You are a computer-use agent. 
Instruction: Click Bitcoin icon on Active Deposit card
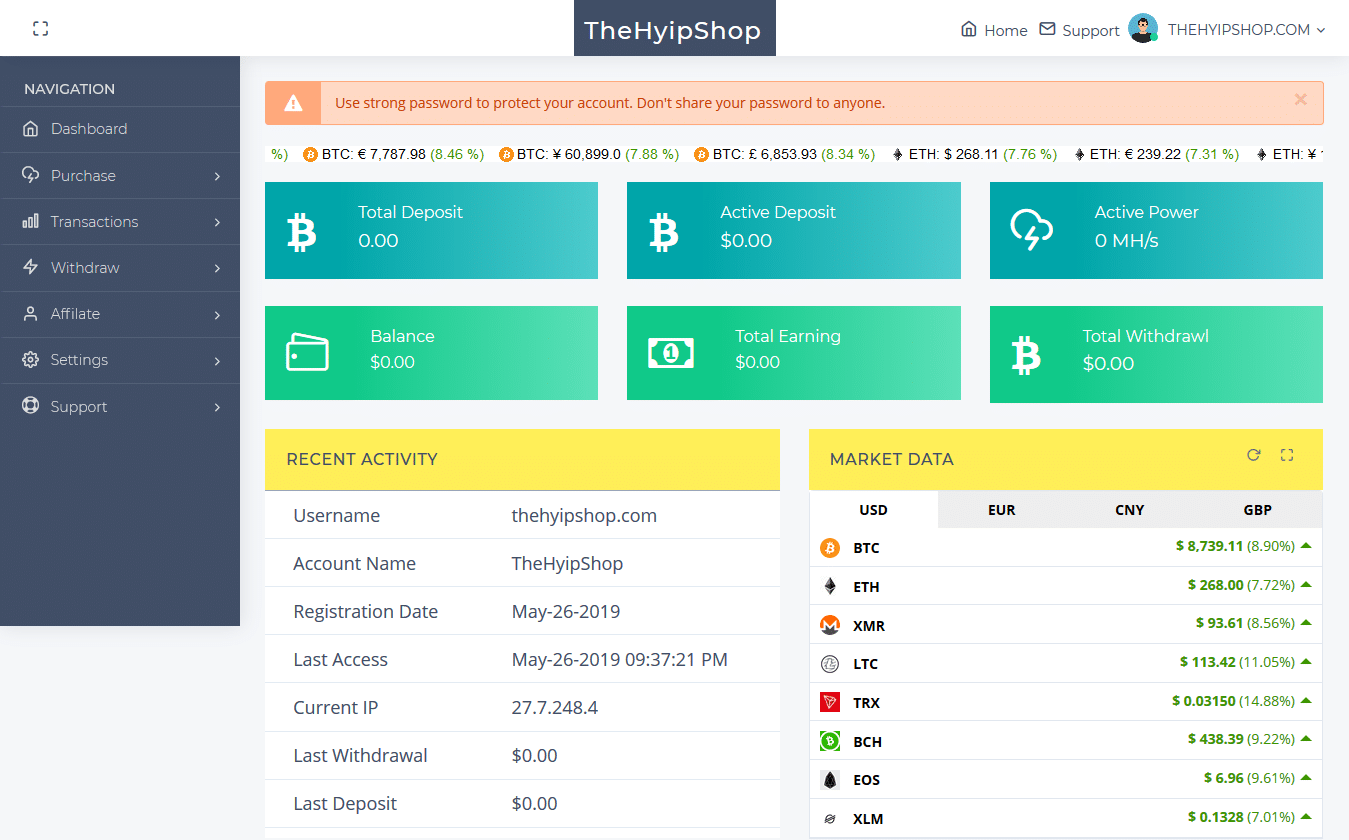(663, 231)
